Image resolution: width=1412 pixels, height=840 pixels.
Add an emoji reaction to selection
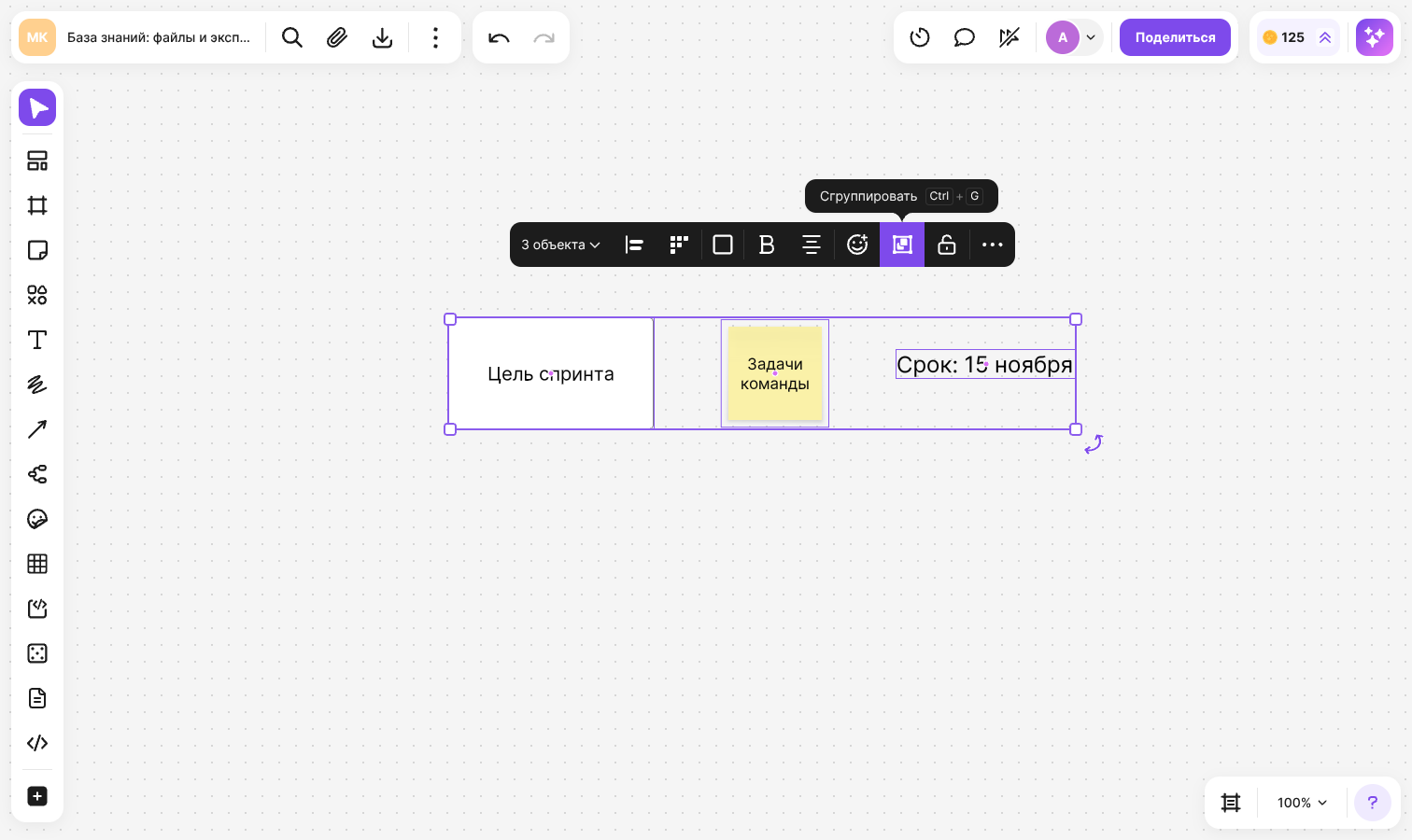tap(857, 245)
